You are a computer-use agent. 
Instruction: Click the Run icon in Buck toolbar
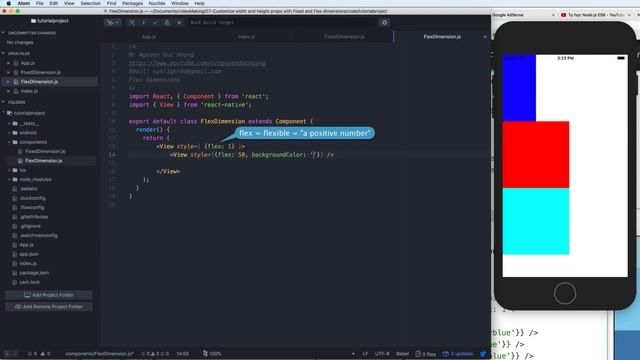(x=144, y=22)
